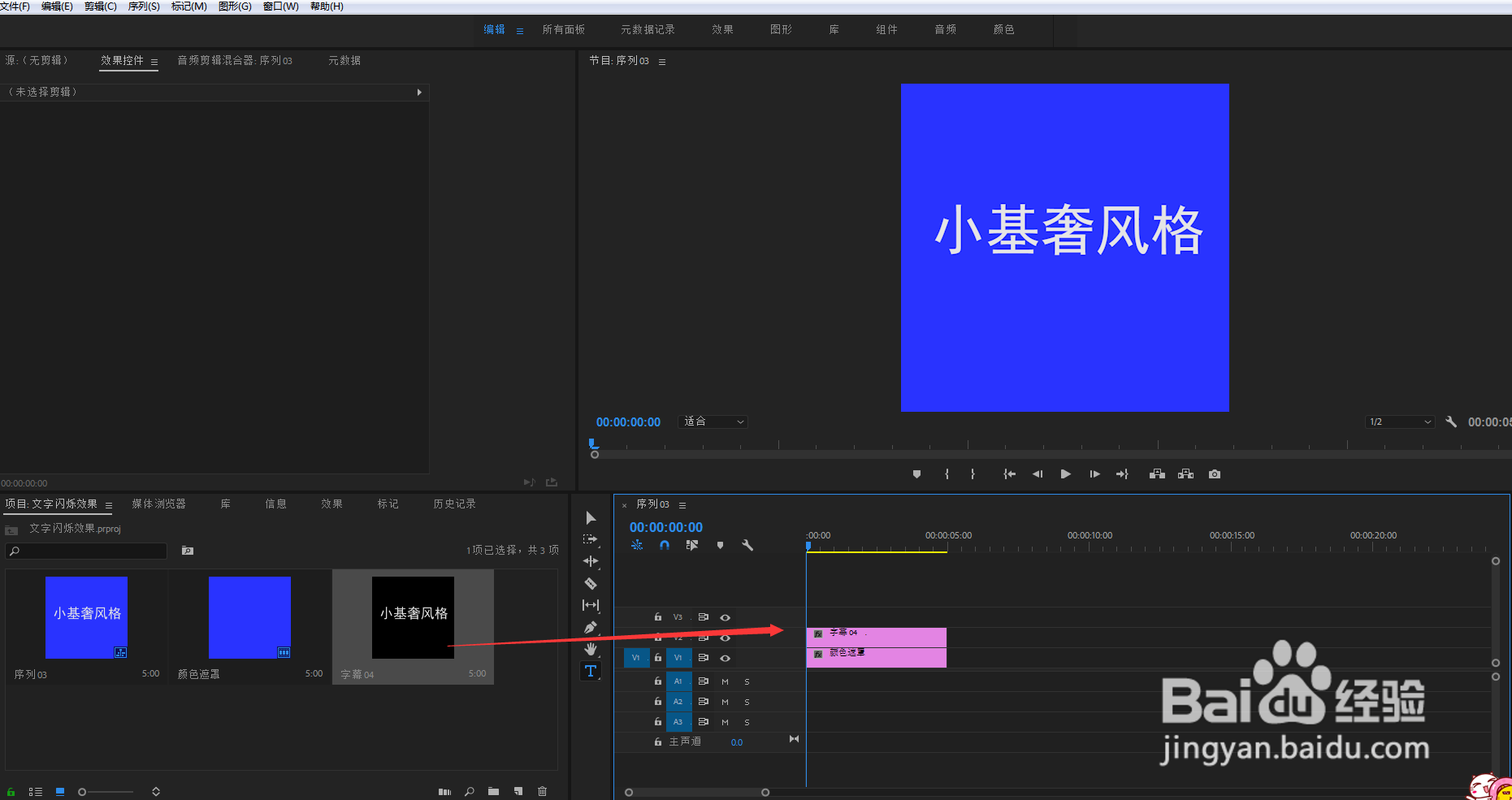The height and width of the screenshot is (800, 1512).
Task: Toggle timeline Snap magnet
Action: click(x=665, y=545)
